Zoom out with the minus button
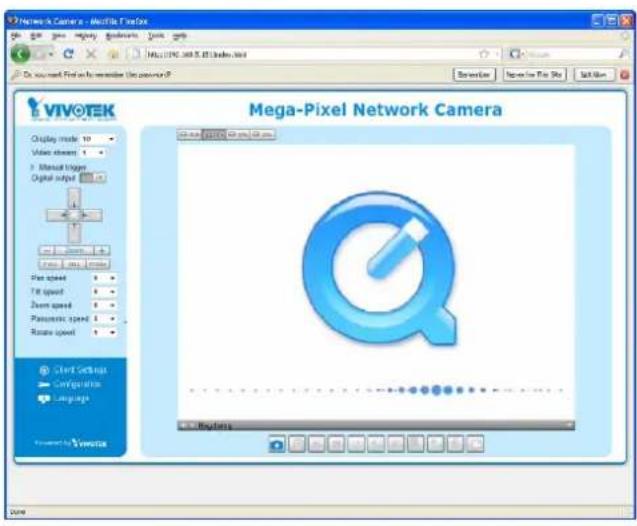The height and width of the screenshot is (526, 637). [47, 251]
